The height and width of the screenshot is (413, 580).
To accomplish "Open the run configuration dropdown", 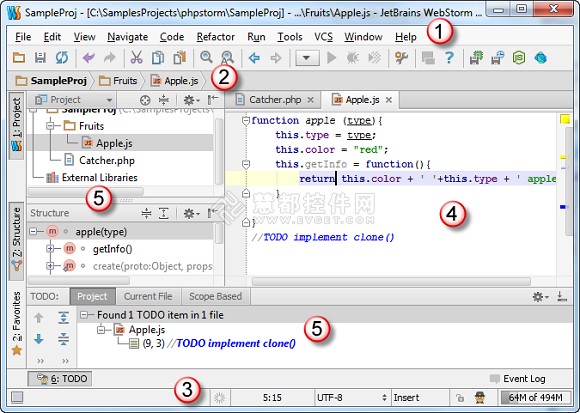I will 307,58.
